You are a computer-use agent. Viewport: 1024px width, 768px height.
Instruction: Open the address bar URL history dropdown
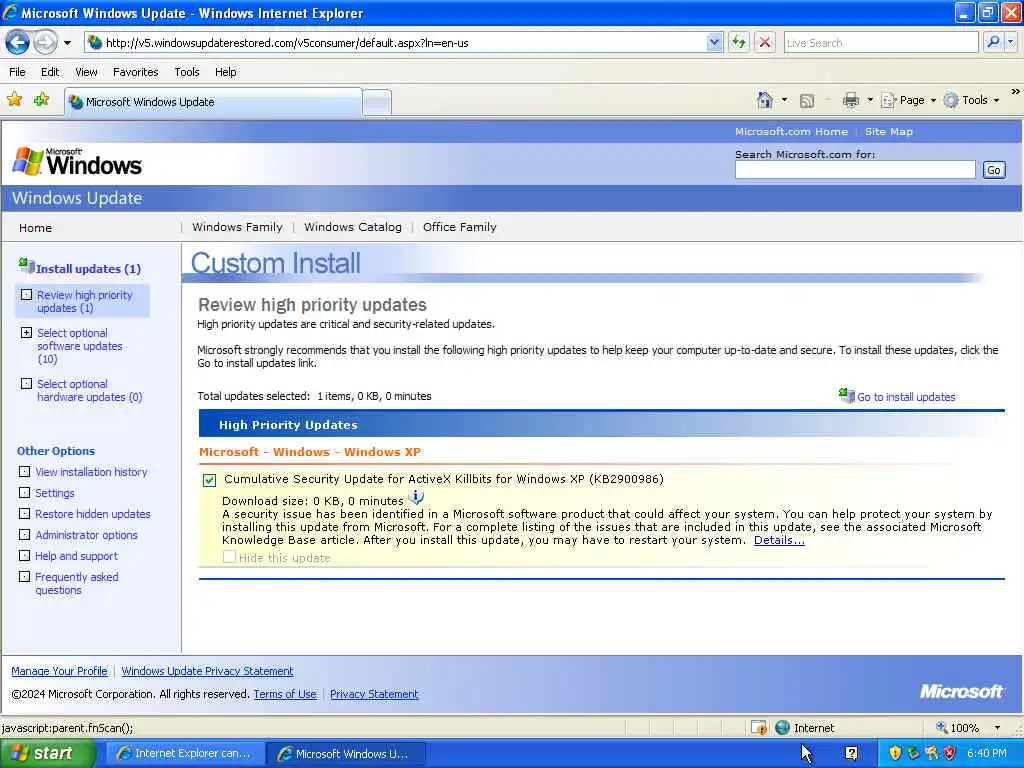(714, 42)
